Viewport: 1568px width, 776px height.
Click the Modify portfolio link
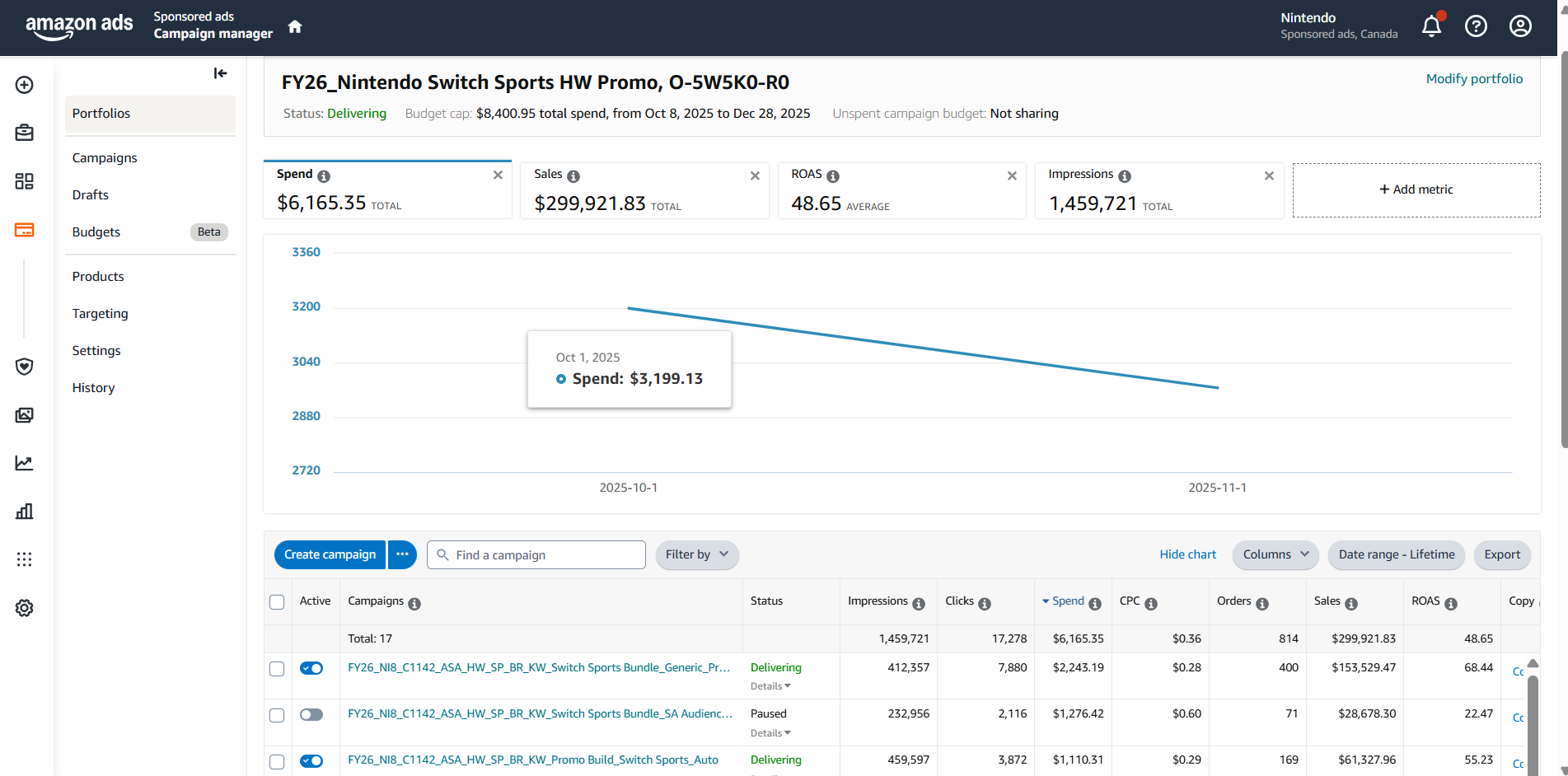pos(1474,79)
